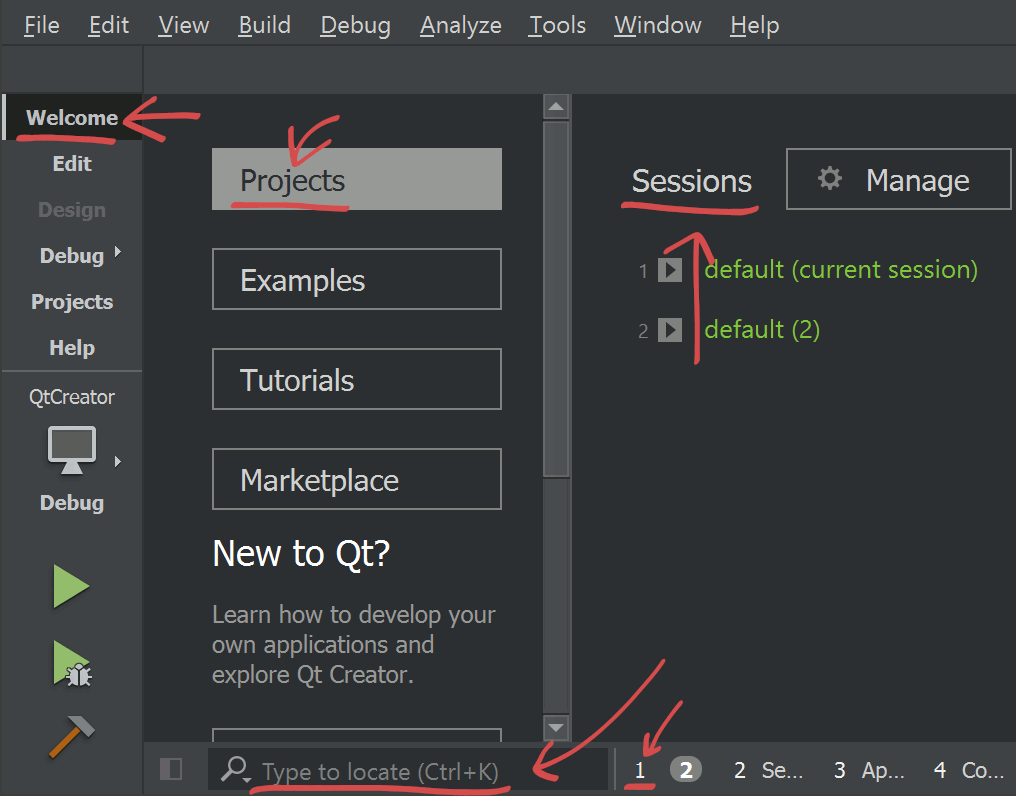Open output pane 4 Co...
The image size is (1016, 796).
969,770
